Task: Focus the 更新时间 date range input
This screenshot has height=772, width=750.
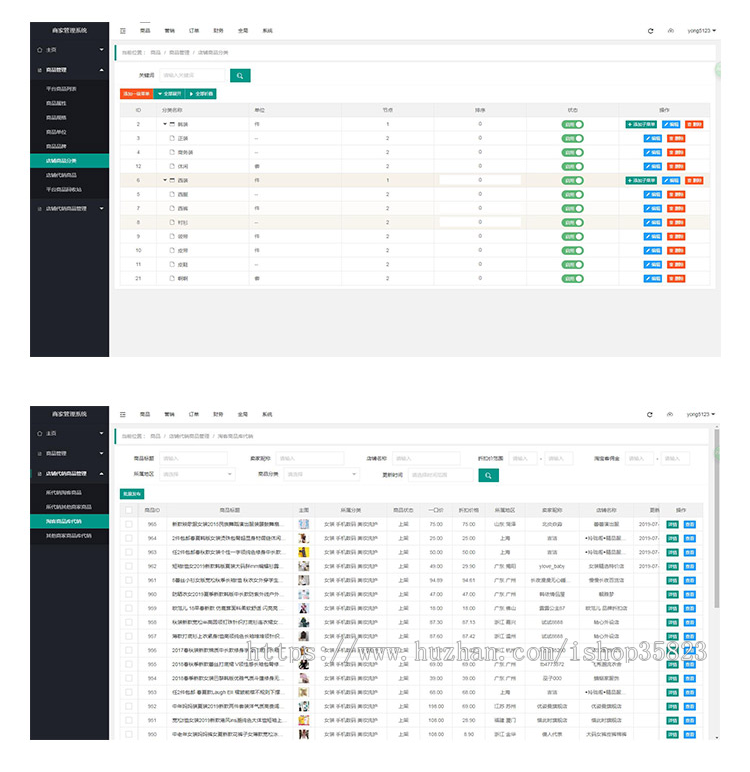Action: (441, 475)
